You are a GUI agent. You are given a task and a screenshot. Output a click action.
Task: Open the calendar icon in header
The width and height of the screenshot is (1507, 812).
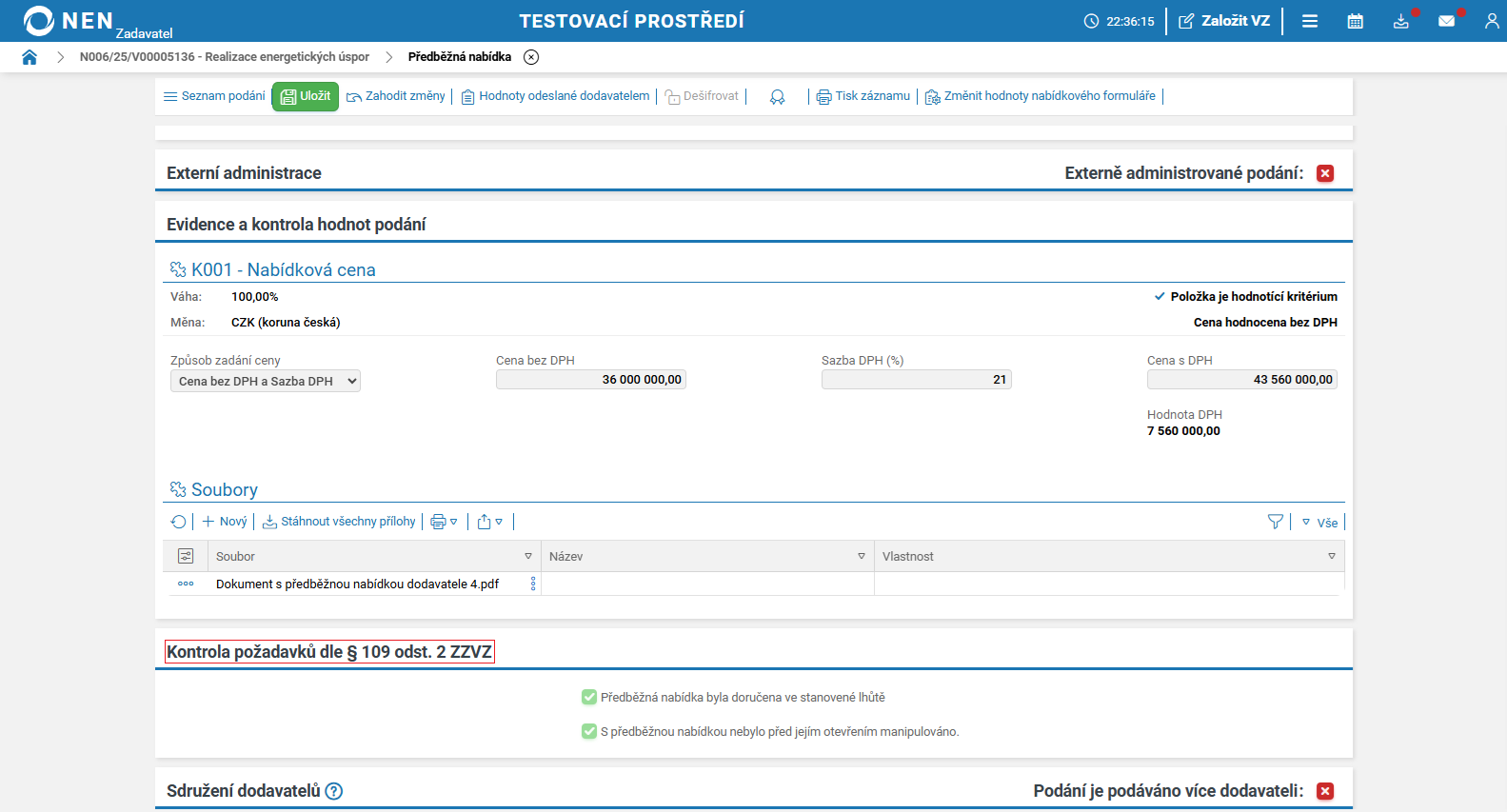point(1355,21)
